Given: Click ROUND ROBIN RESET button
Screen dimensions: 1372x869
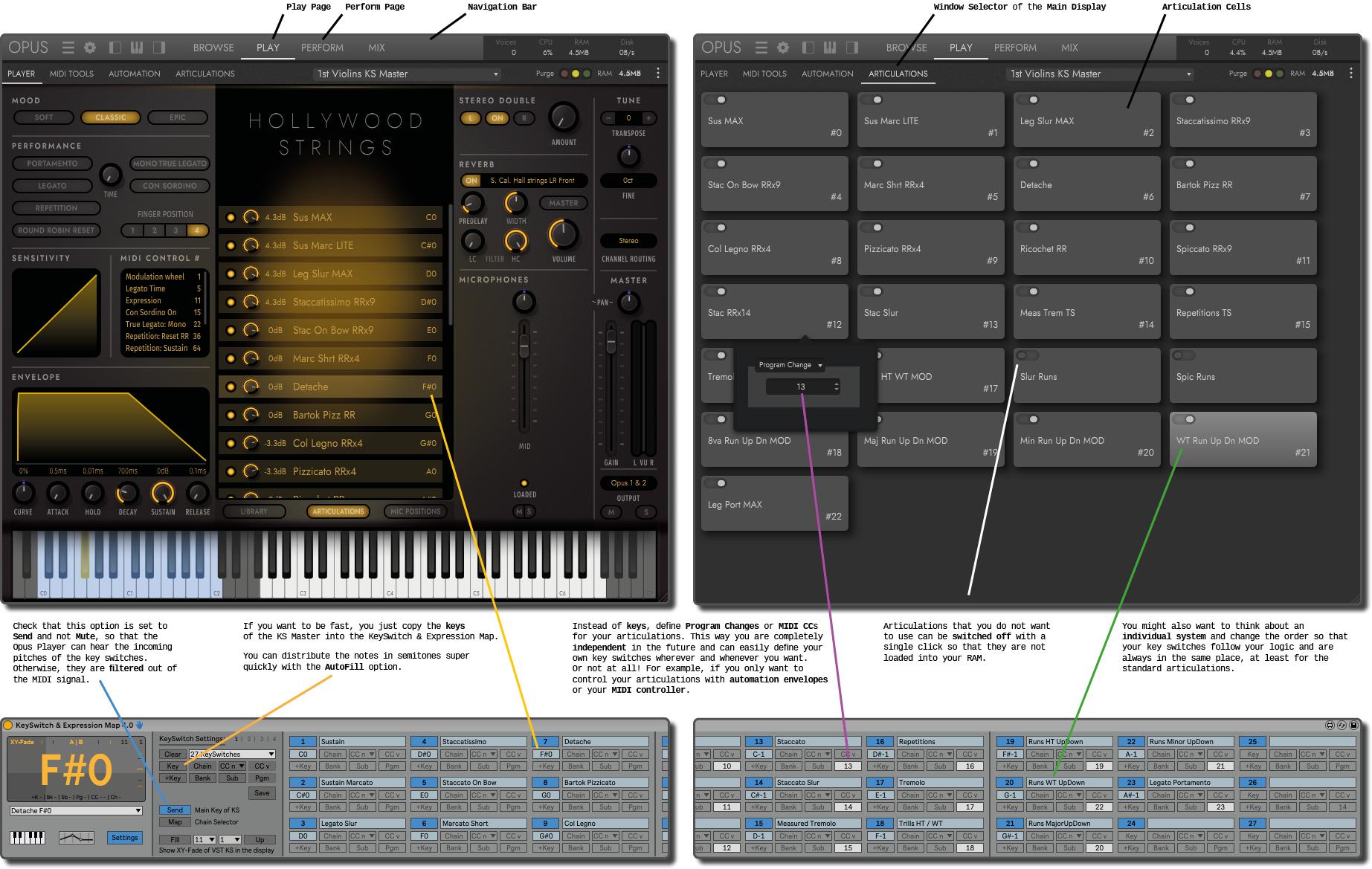Looking at the screenshot, I should click(57, 230).
